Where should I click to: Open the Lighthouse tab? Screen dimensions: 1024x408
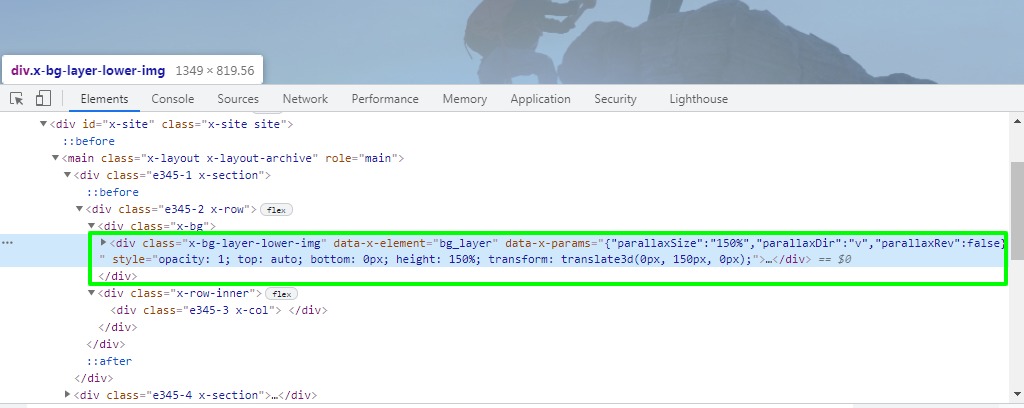coord(698,99)
